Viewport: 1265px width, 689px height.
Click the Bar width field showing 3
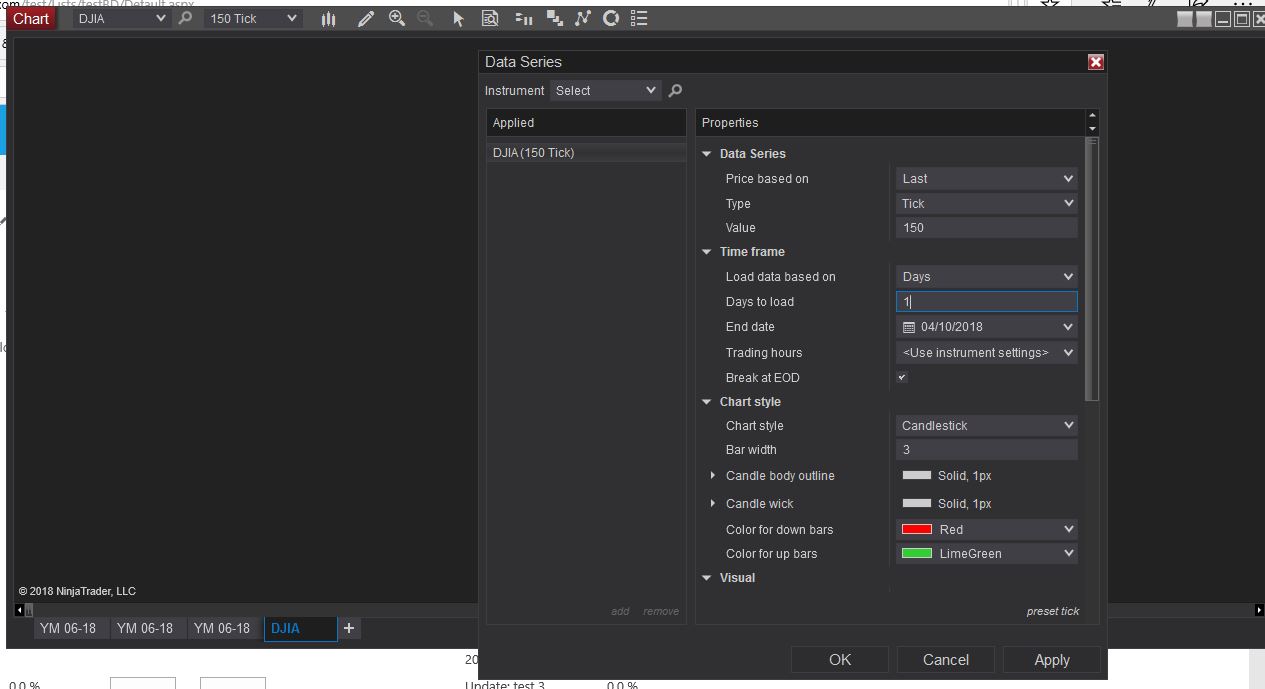(987, 450)
